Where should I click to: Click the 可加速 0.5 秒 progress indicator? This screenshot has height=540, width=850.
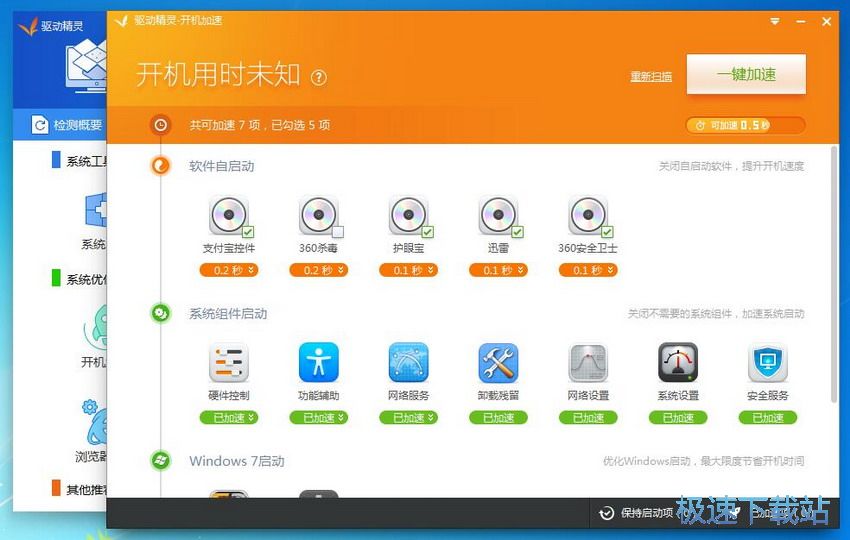(x=745, y=125)
